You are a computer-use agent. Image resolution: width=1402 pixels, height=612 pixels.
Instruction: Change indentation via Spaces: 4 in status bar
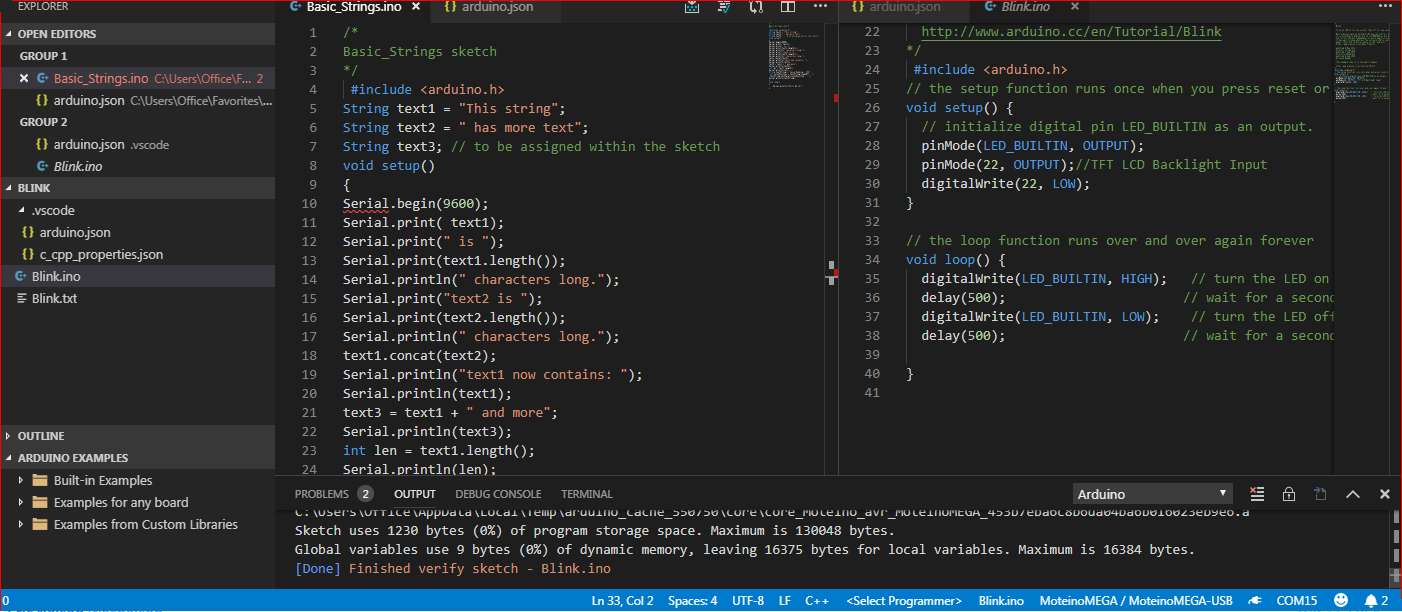pyautogui.click(x=693, y=600)
